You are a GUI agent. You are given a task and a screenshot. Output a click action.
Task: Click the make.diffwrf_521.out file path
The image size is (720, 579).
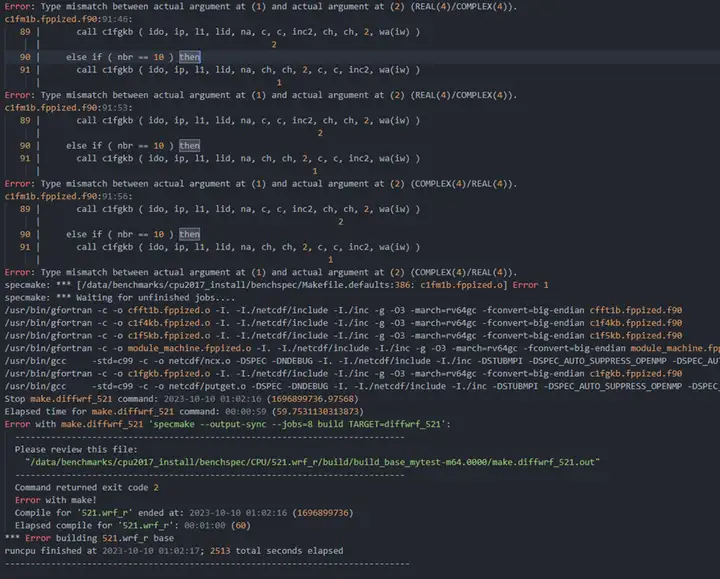click(312, 462)
